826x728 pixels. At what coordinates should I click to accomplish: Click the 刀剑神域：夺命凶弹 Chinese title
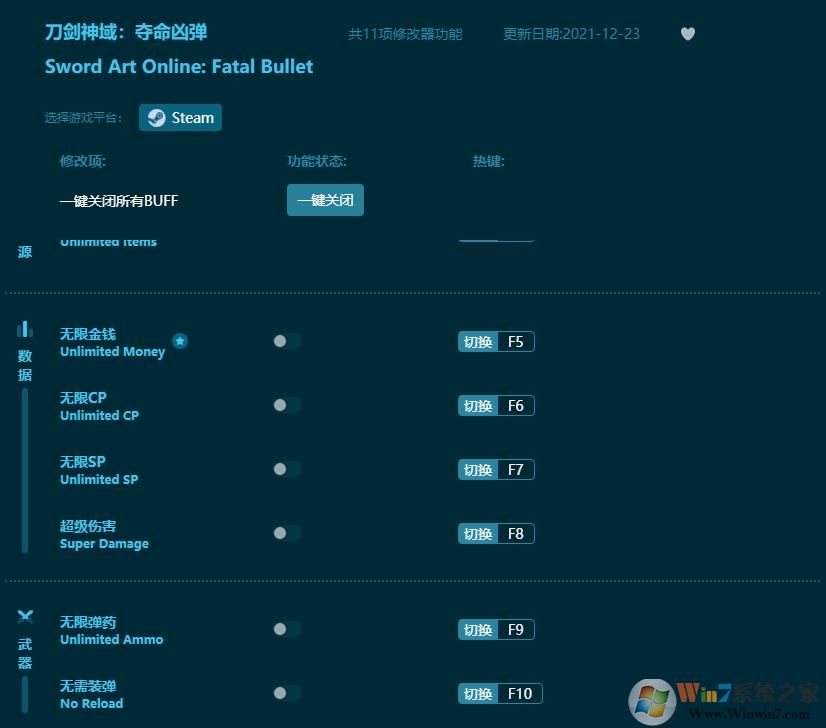126,32
